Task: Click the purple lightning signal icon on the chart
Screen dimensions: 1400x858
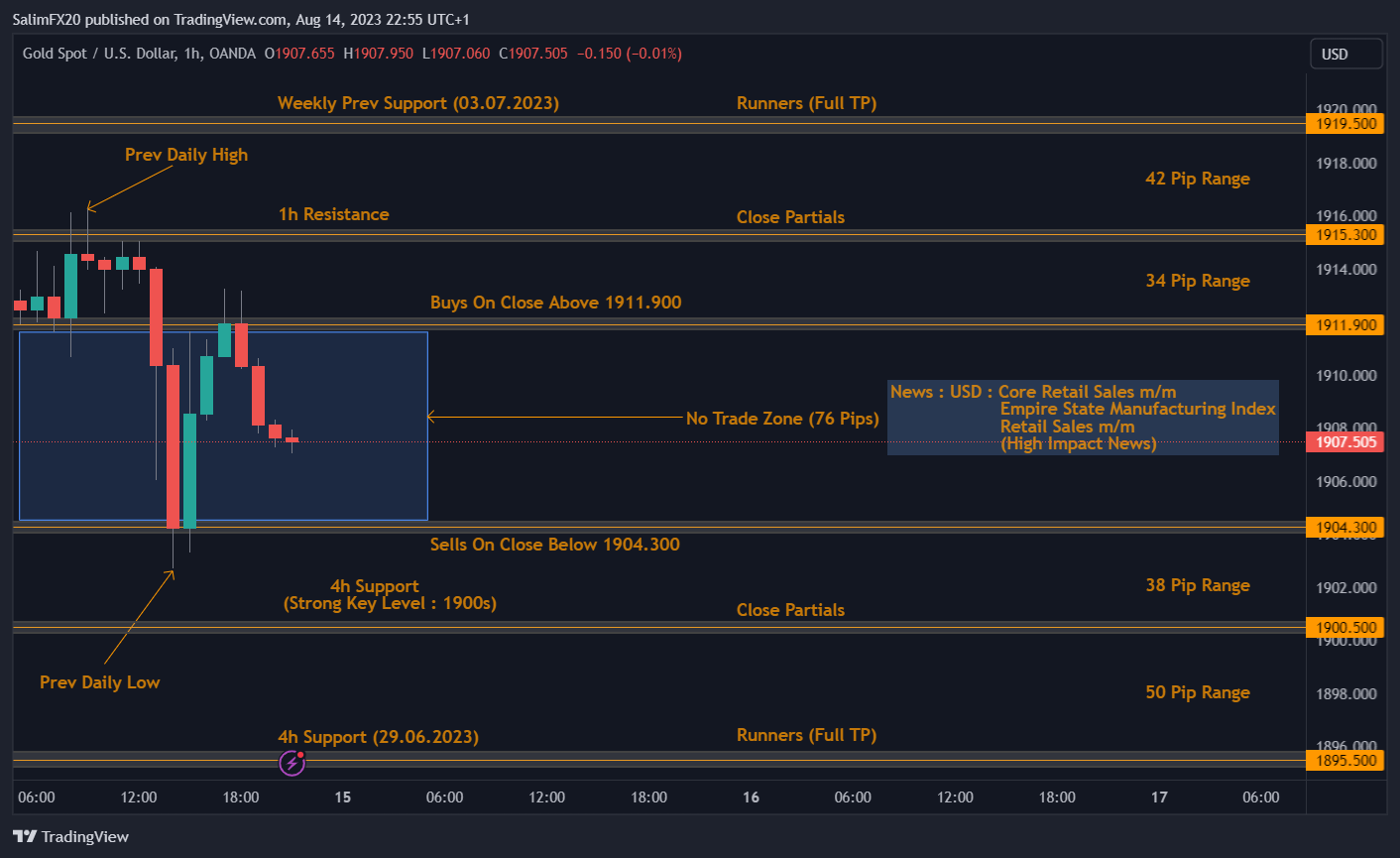Action: (x=292, y=762)
